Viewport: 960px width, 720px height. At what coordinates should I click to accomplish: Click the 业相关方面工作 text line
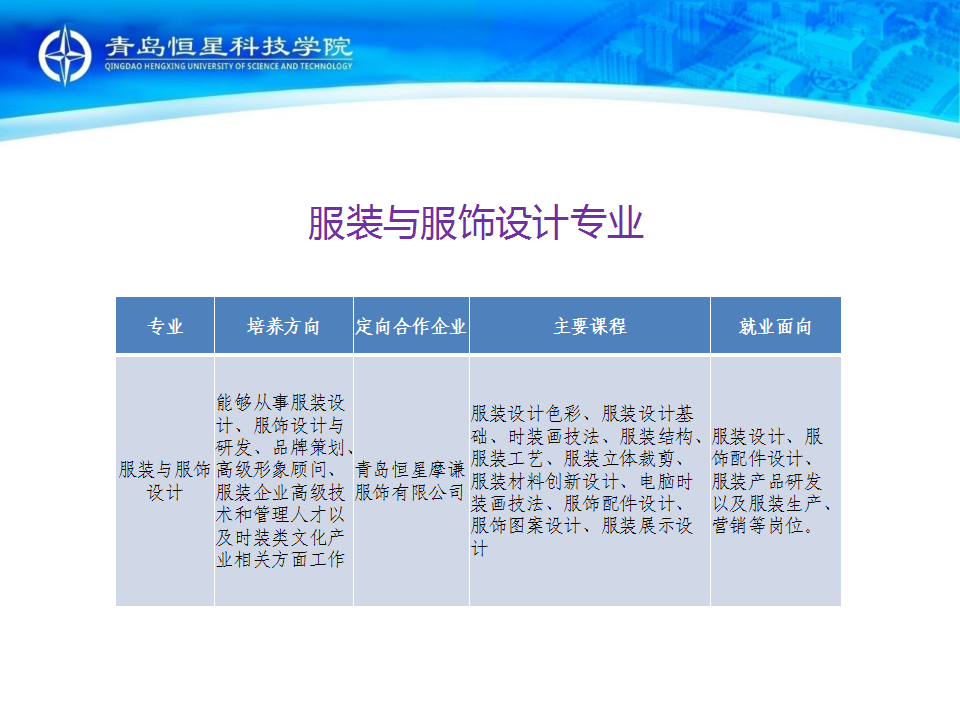coord(280,559)
